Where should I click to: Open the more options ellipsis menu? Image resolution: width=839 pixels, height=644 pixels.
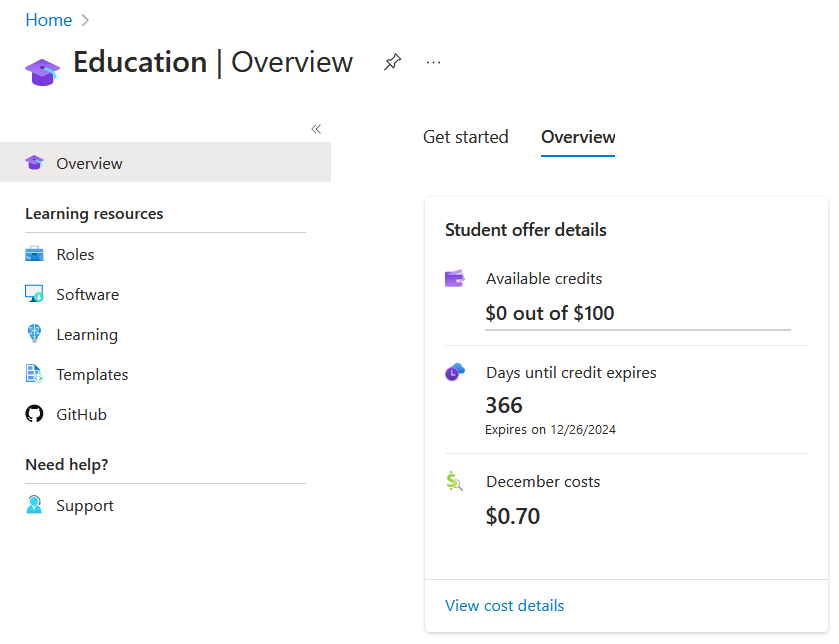(433, 62)
